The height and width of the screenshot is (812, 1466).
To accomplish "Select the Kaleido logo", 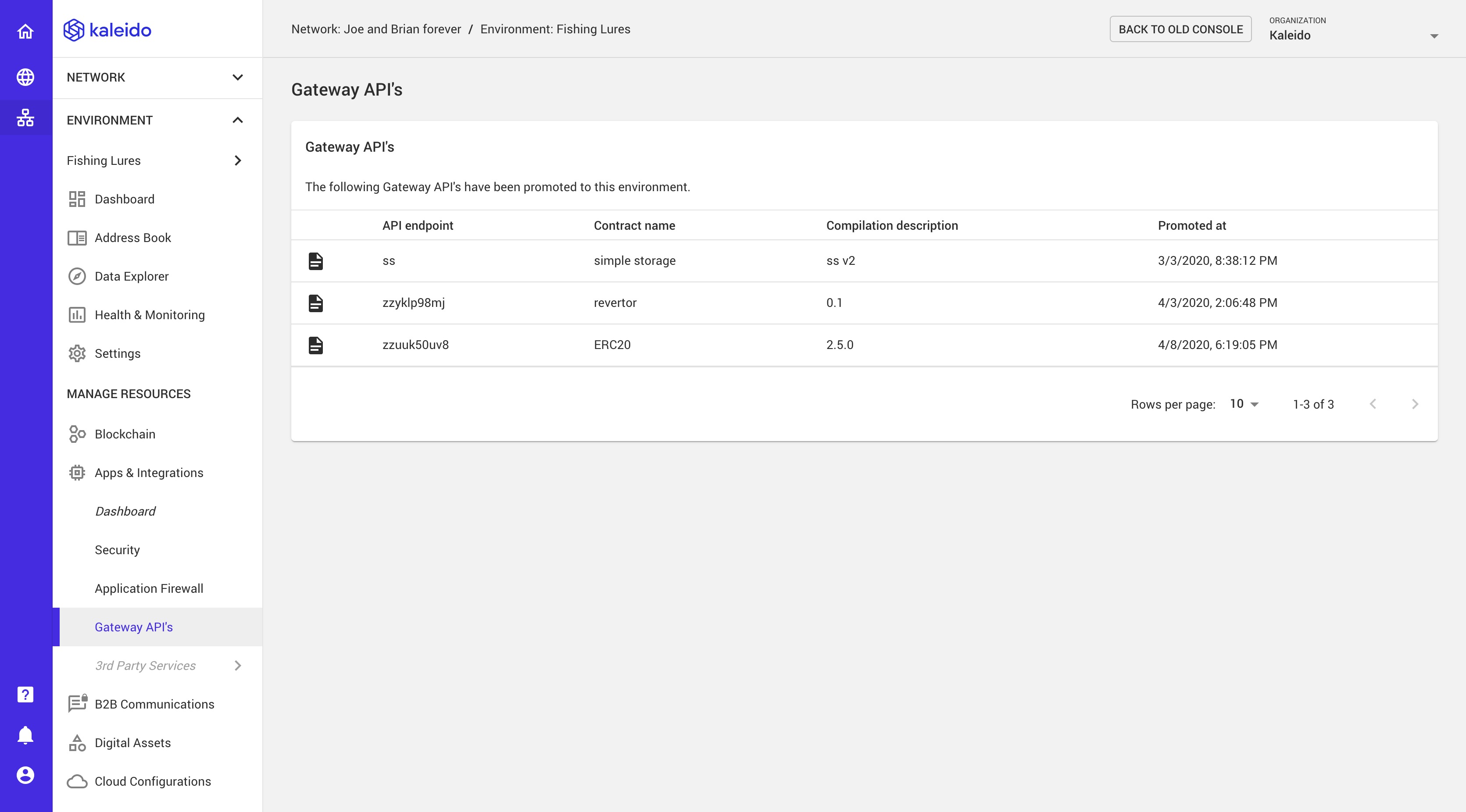I will [107, 29].
